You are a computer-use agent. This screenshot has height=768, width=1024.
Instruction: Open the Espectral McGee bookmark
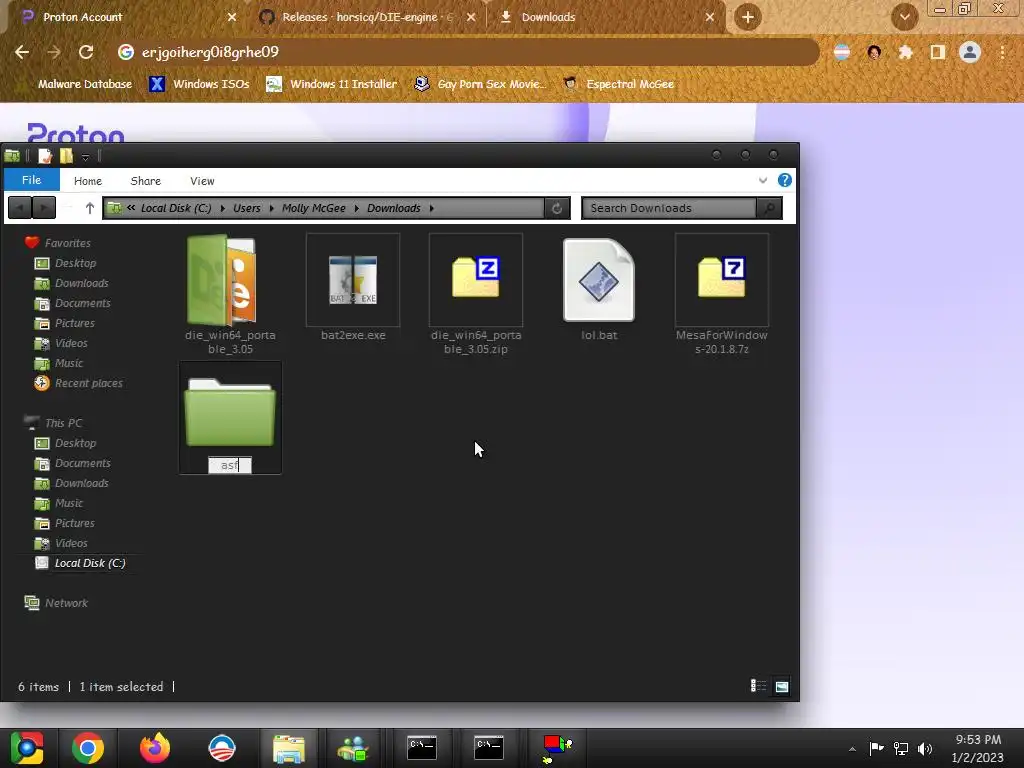618,84
